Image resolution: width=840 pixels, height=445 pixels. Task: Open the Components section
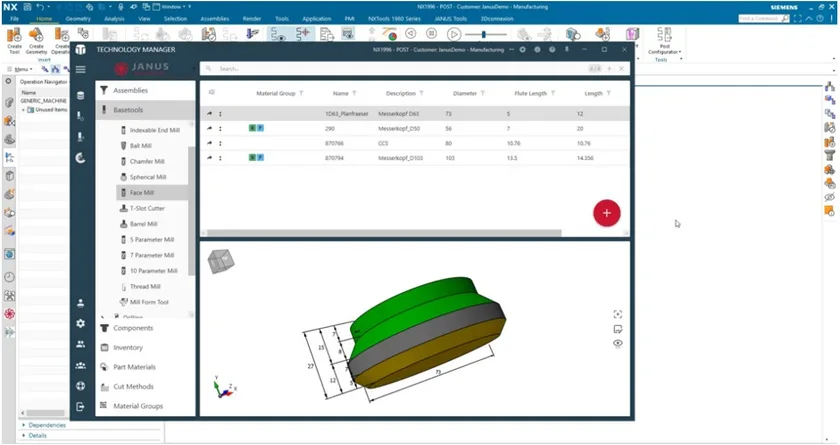click(145, 328)
